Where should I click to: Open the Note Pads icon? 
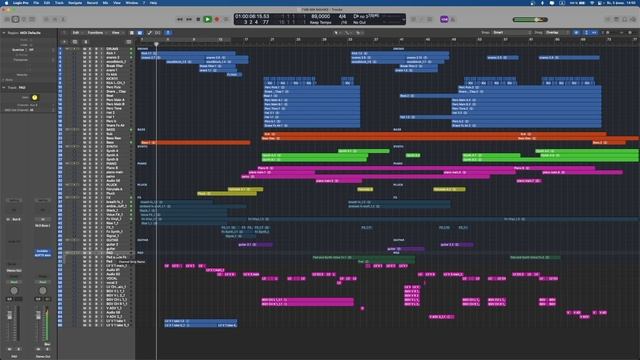click(x=616, y=19)
